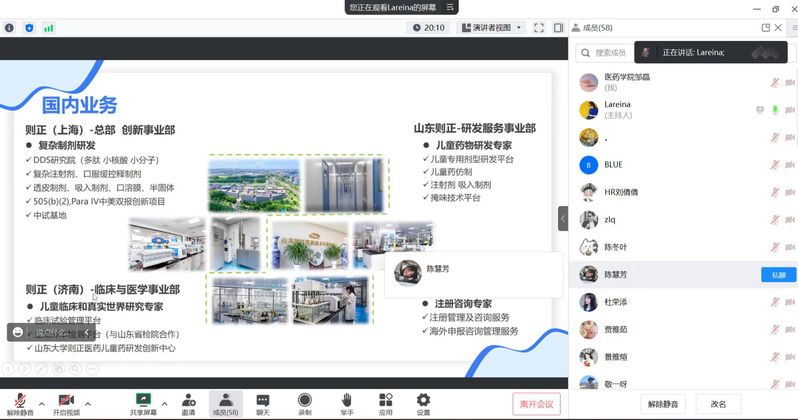Click 私聊 button for 陈慧芳
Viewport: 798px width, 420px height.
tap(778, 275)
